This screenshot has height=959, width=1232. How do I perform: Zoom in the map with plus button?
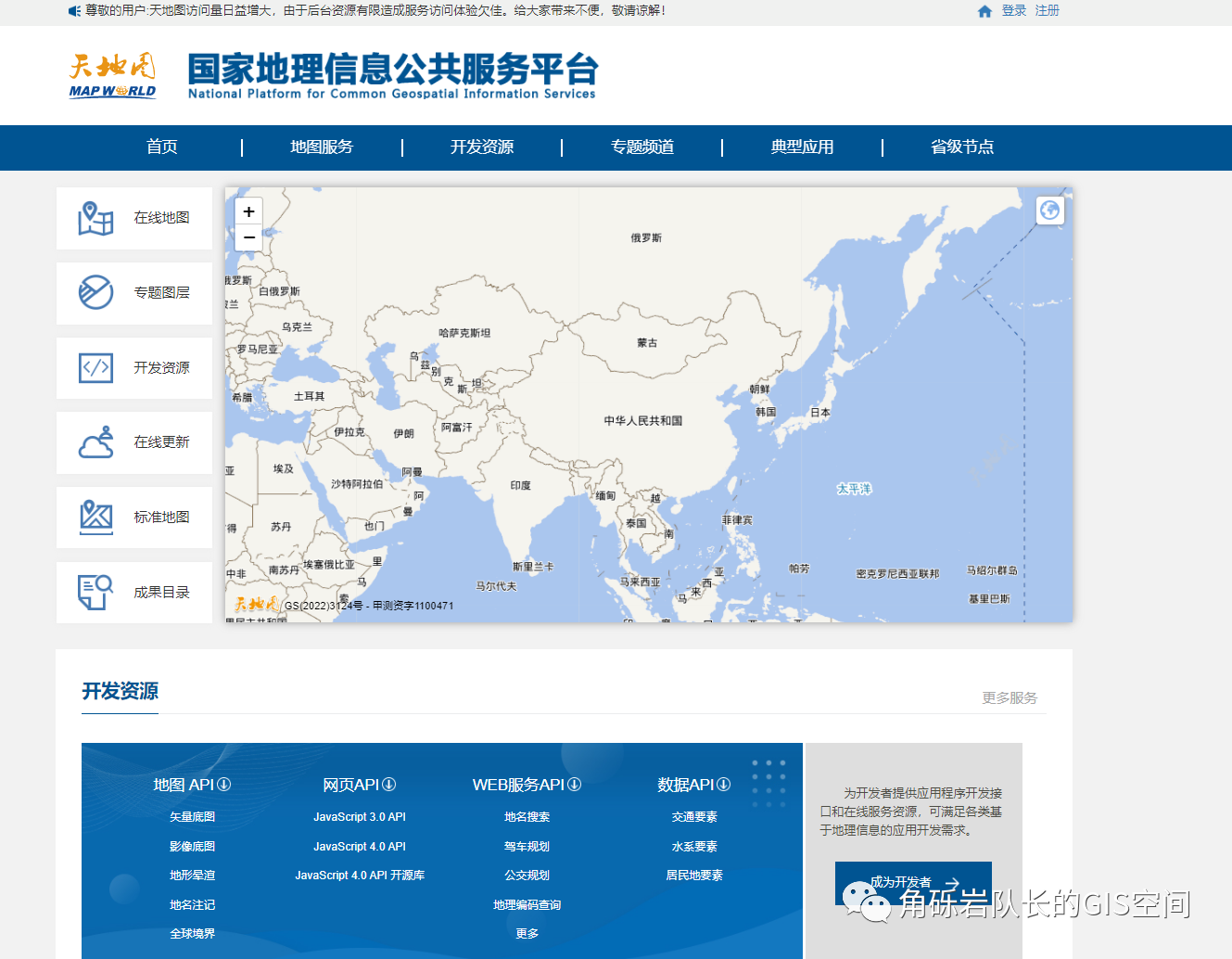click(x=248, y=211)
